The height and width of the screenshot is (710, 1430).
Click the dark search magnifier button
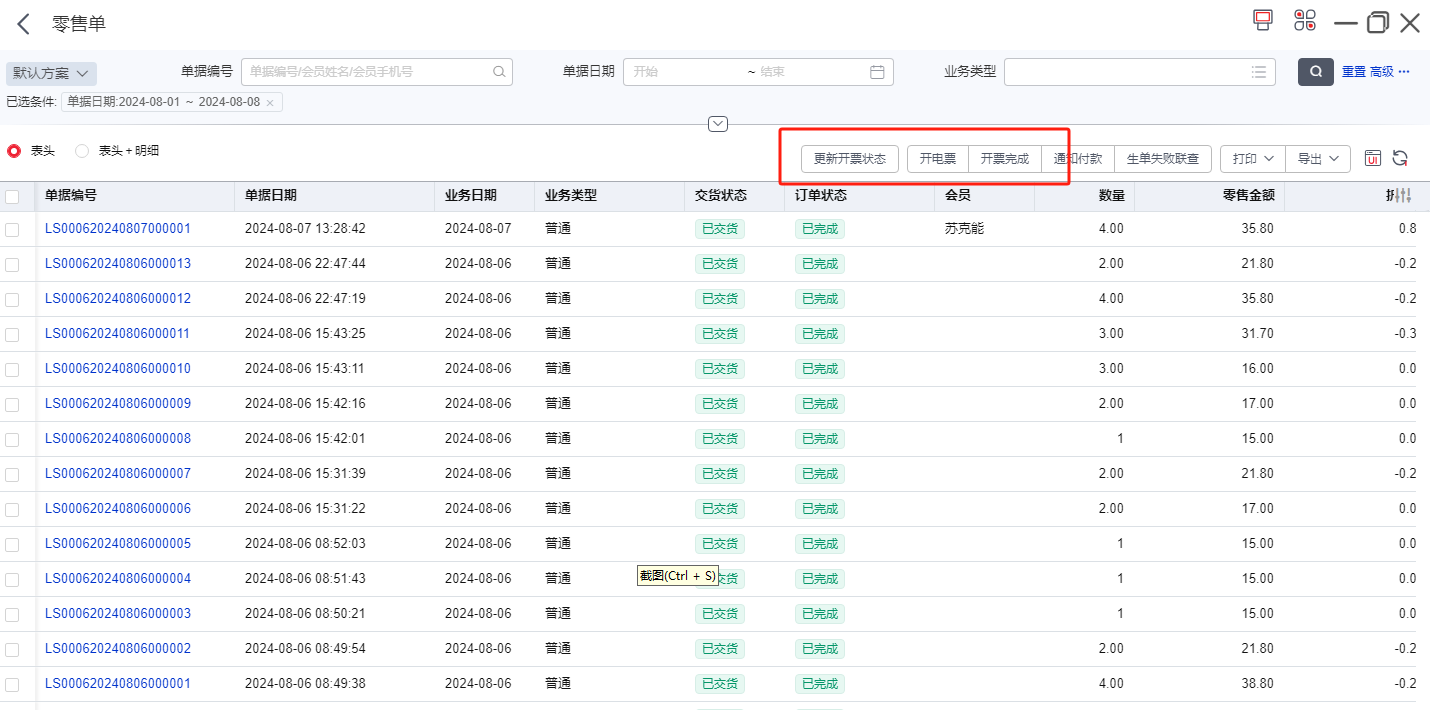(x=1315, y=71)
